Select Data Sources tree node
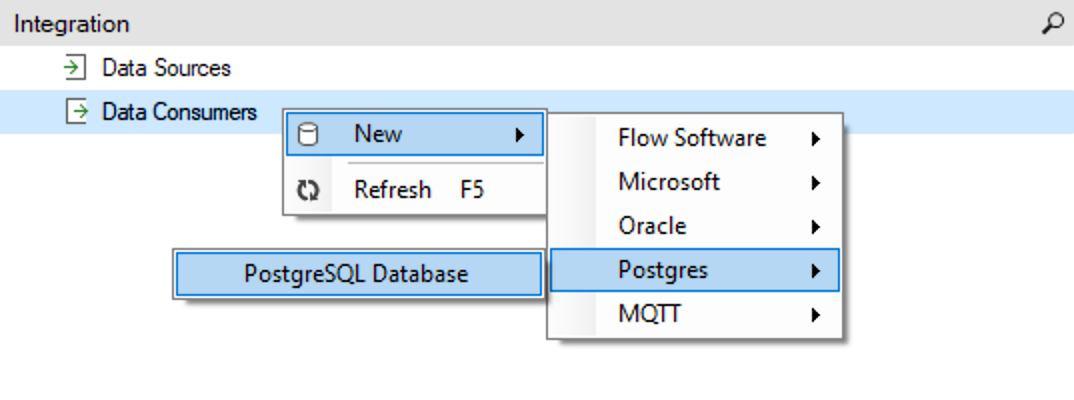The width and height of the screenshot is (1074, 400). tap(166, 68)
